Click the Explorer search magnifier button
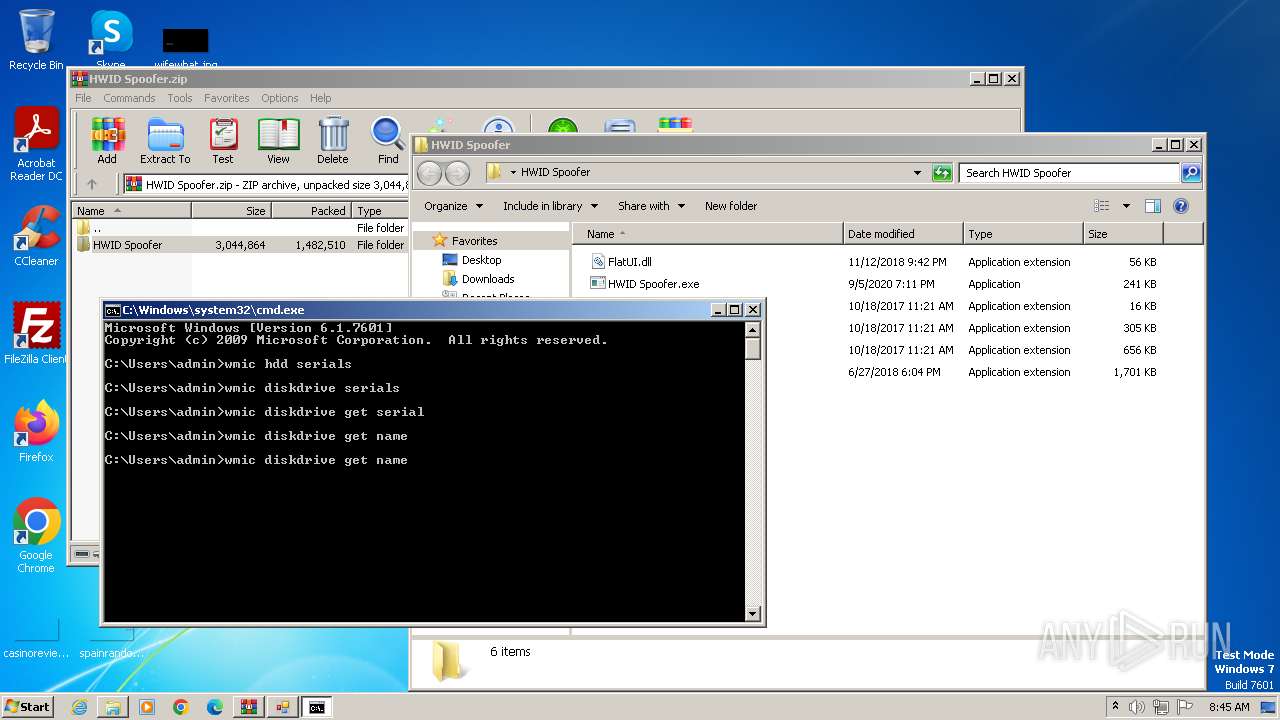Screen dimensions: 1280x720 pyautogui.click(x=1190, y=173)
